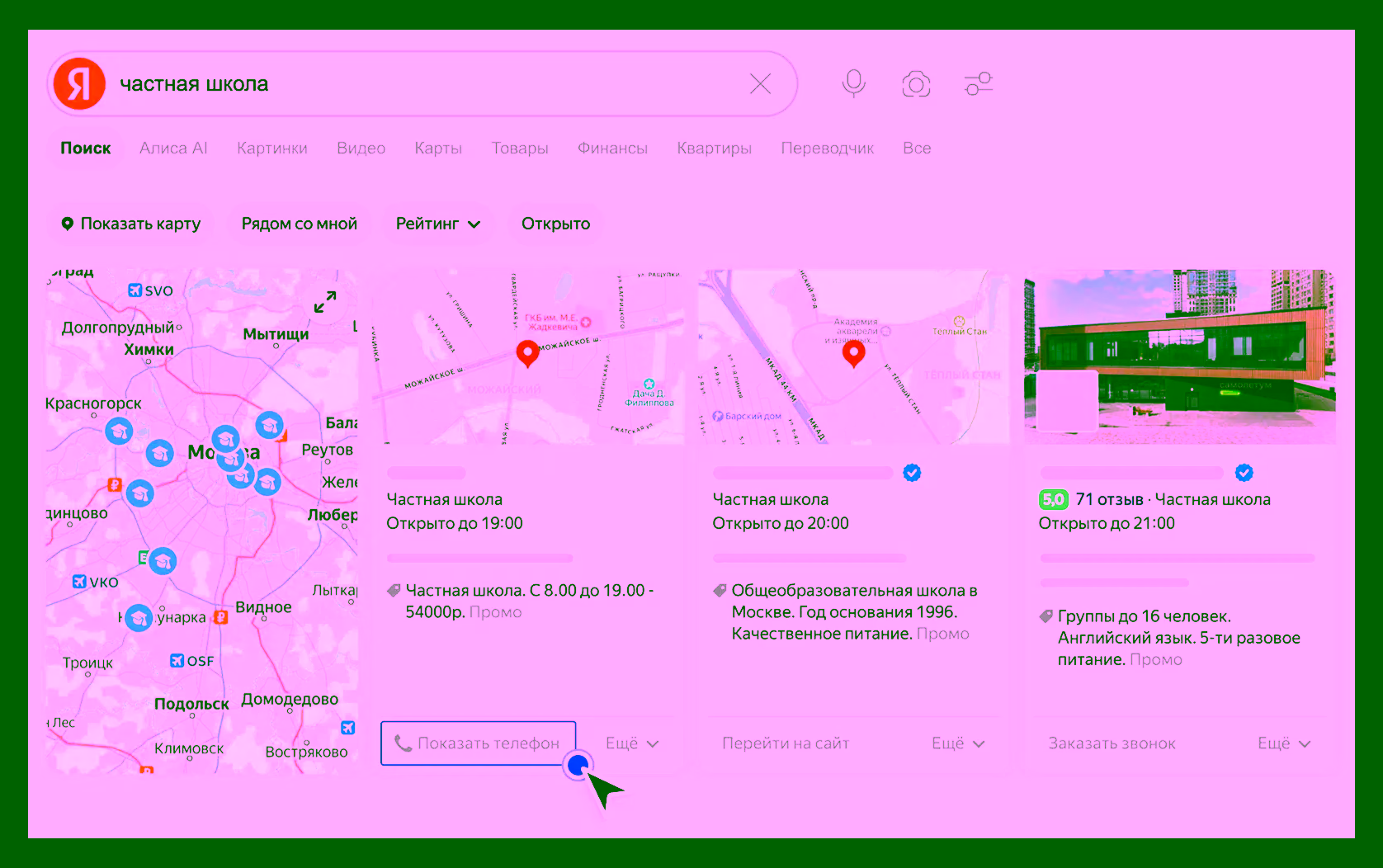Click the VKO airport icon on map

[x=79, y=582]
